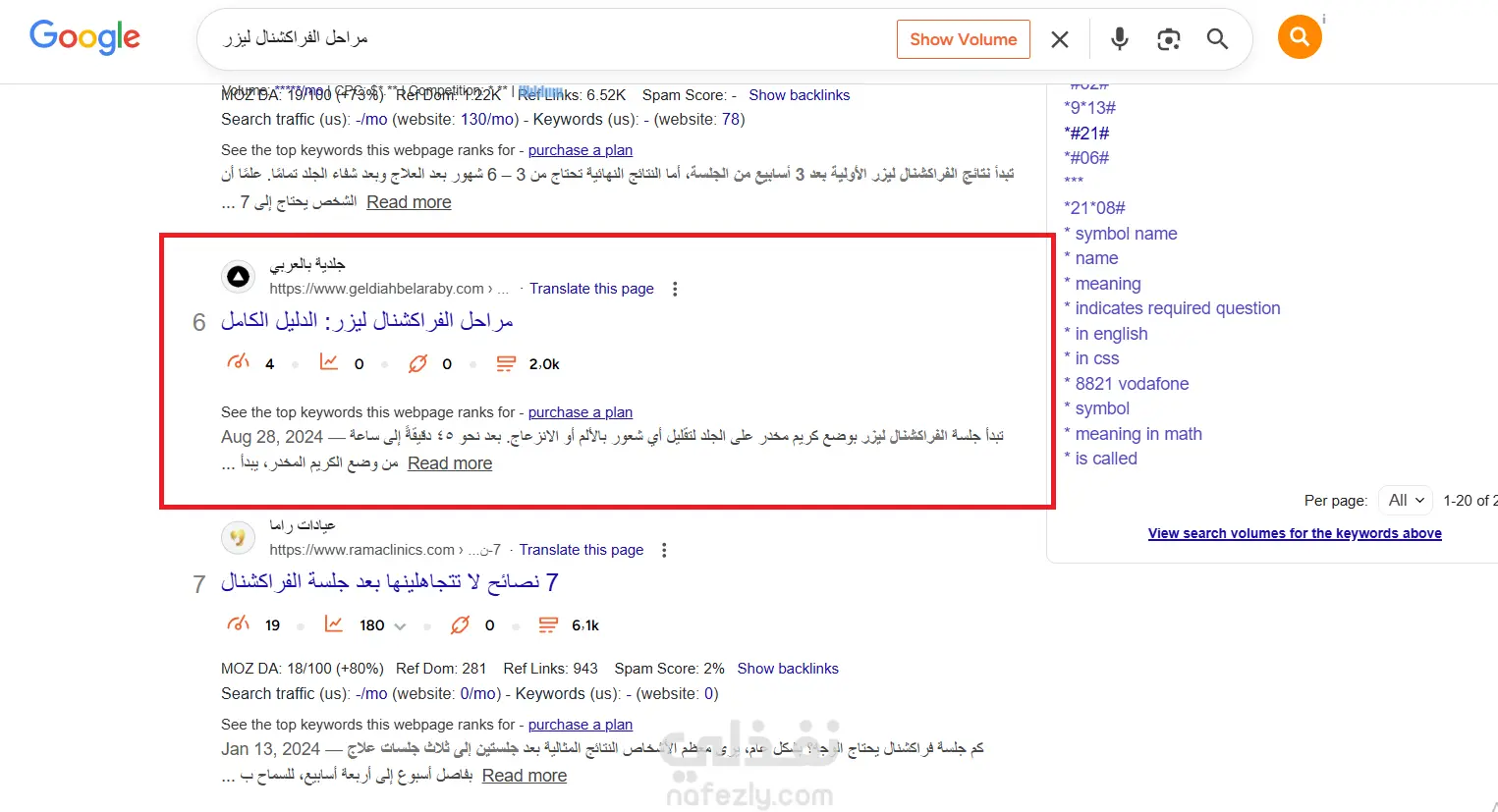Select related keyword * symbol name
This screenshot has width=1498, height=812.
[x=1121, y=234]
